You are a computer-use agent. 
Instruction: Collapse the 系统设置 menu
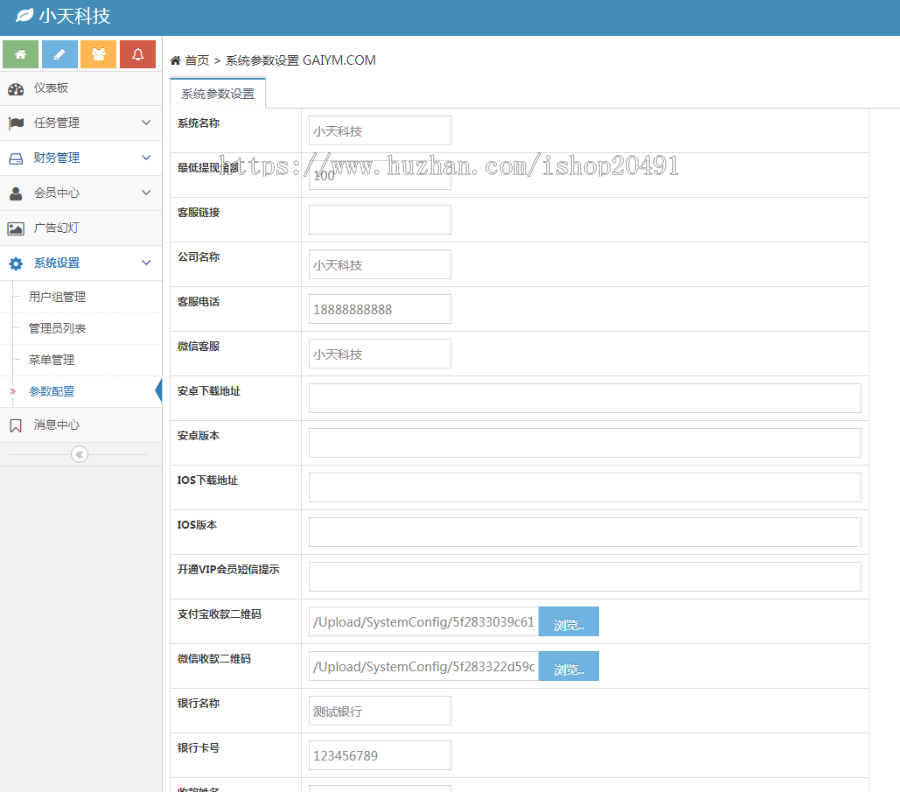point(80,263)
